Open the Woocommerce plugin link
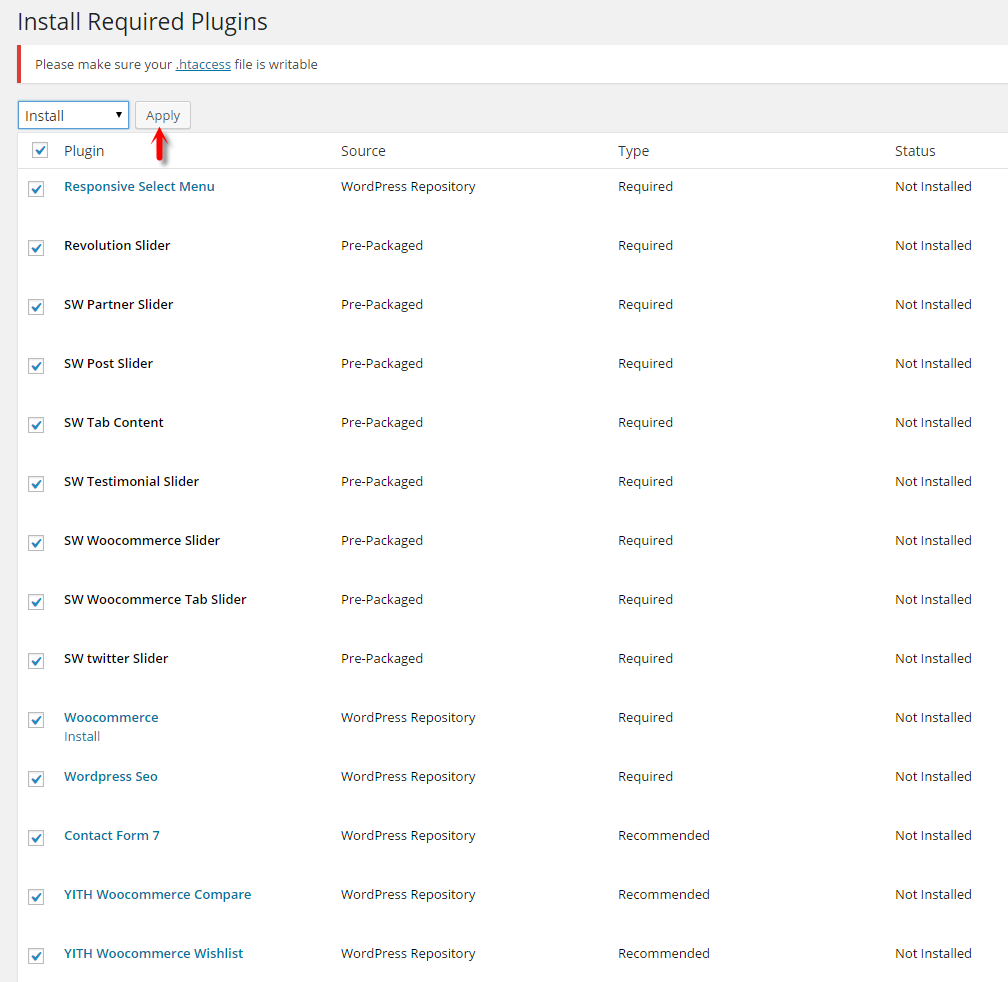Image resolution: width=1008 pixels, height=982 pixels. (x=111, y=717)
